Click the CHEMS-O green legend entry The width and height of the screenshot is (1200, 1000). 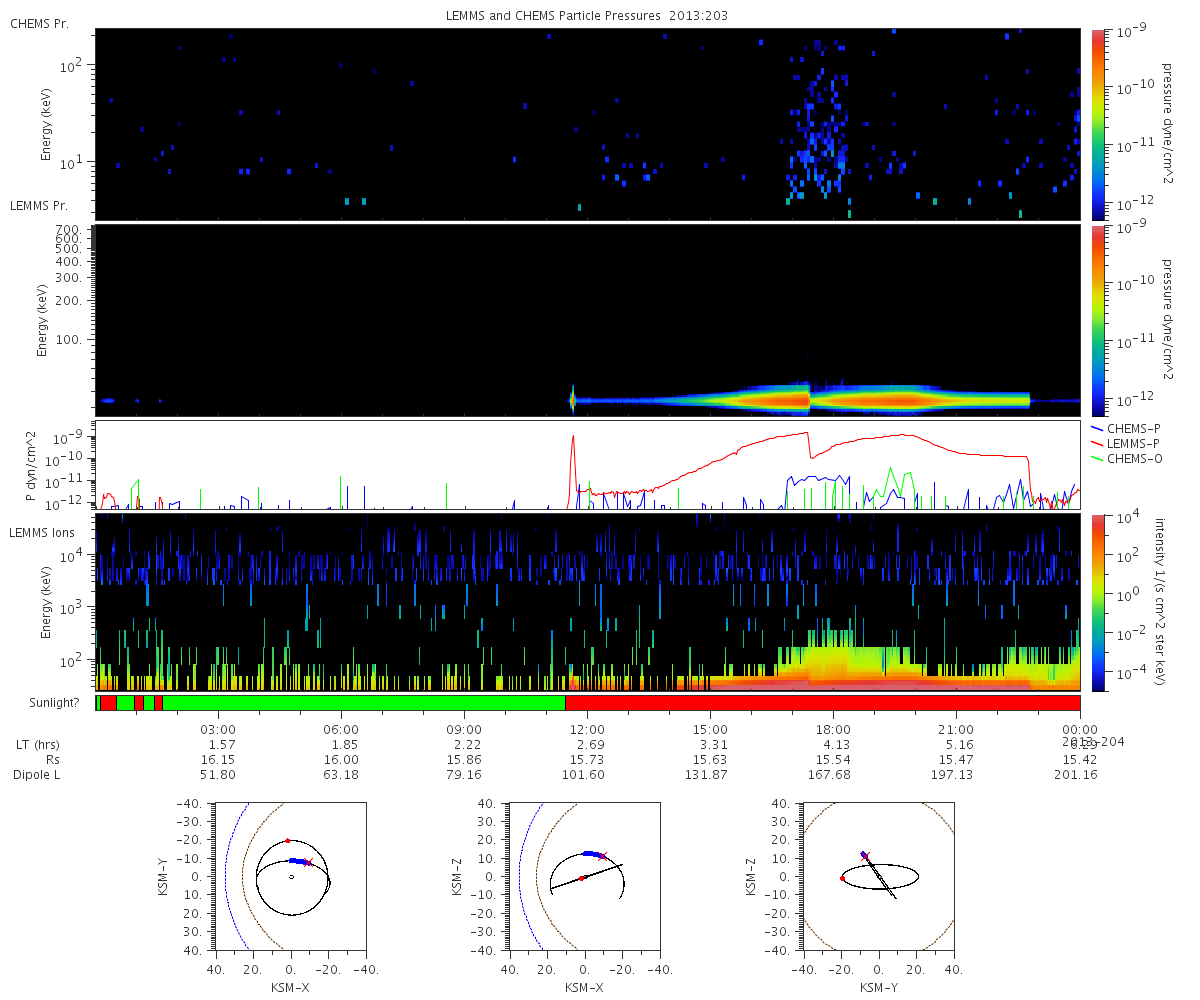pos(1129,458)
